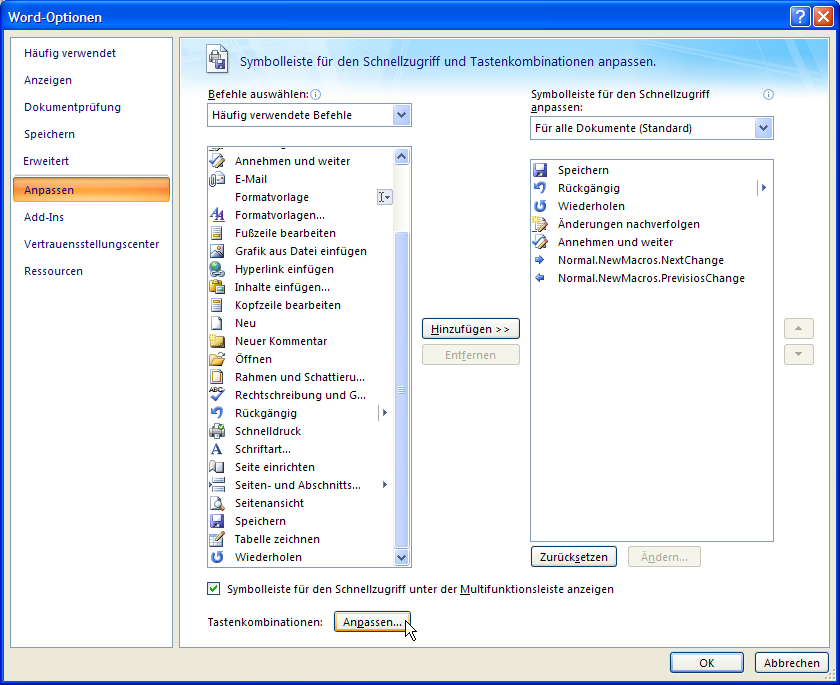The image size is (840, 685).
Task: Click the Inhalte einfügen clipboard icon
Action: 217,287
